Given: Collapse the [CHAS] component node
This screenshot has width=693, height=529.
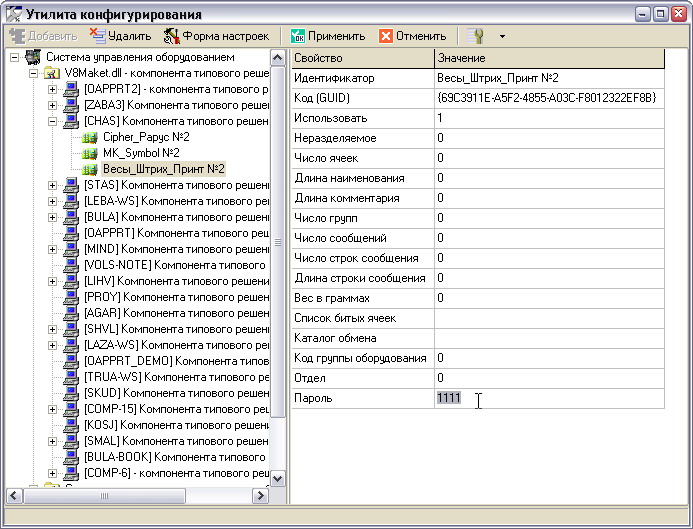Looking at the screenshot, I should coord(53,121).
